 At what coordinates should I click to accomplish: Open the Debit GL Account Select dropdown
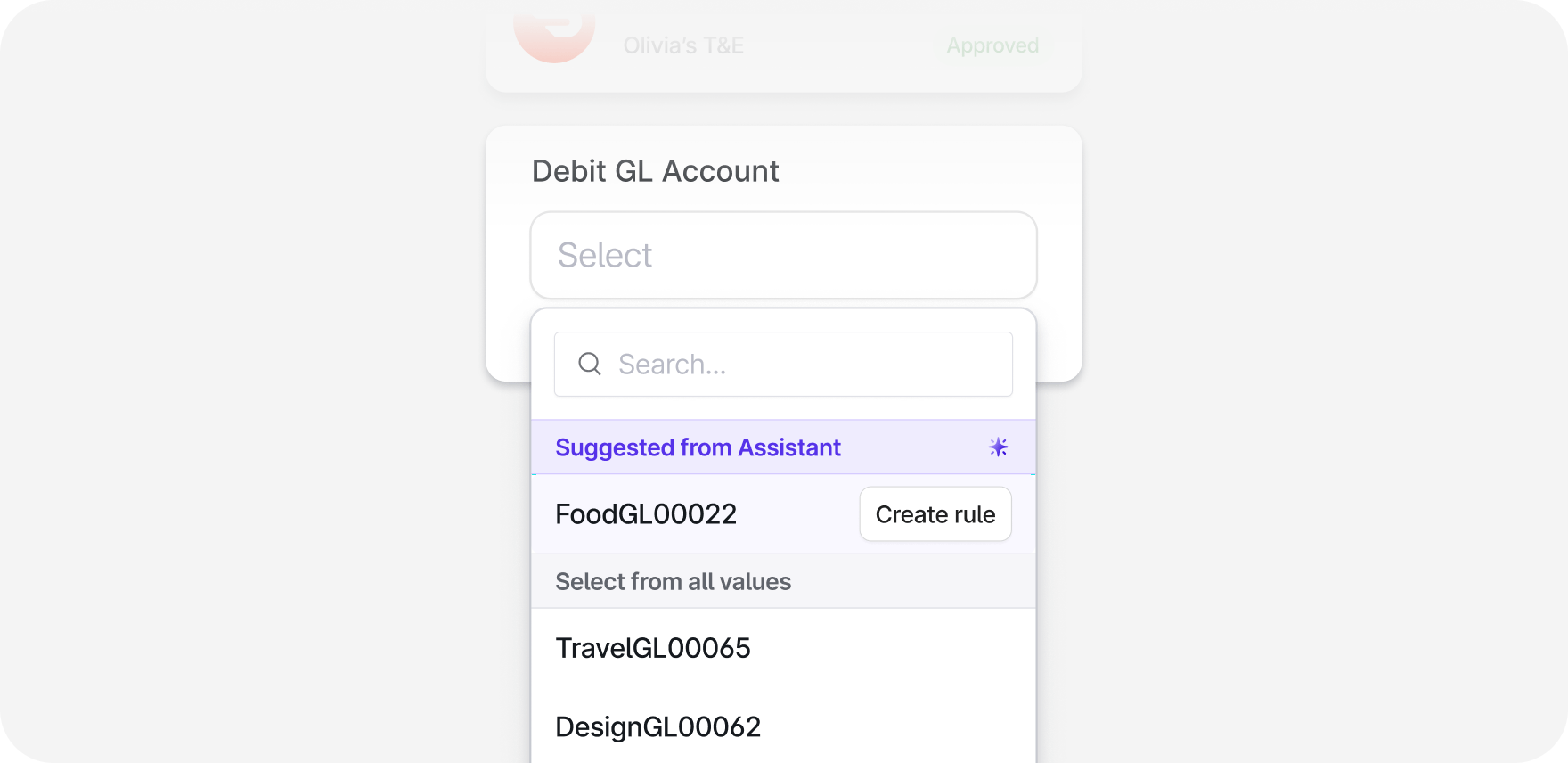tap(783, 256)
